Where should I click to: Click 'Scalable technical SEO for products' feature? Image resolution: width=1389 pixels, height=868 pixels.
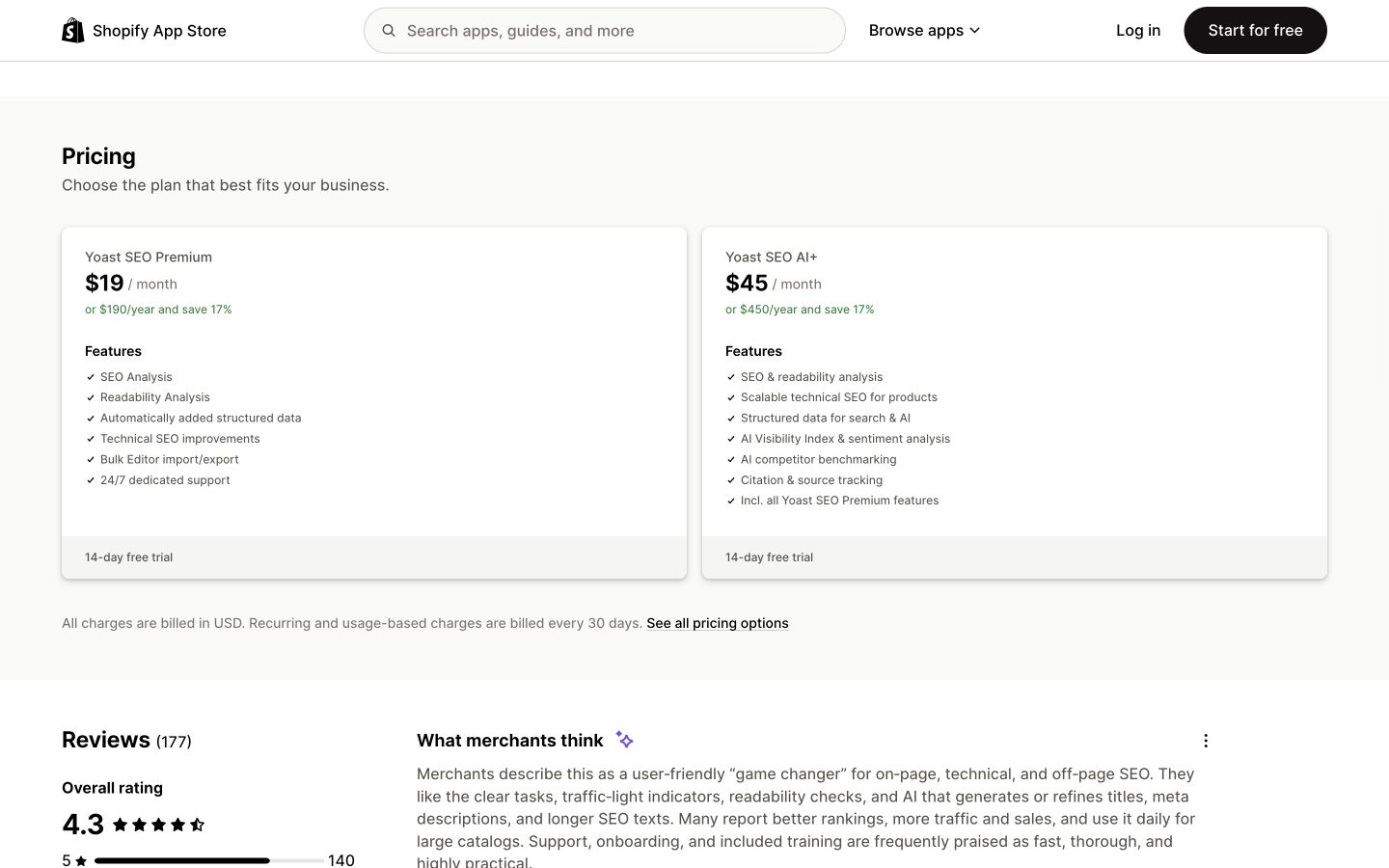[x=839, y=397]
